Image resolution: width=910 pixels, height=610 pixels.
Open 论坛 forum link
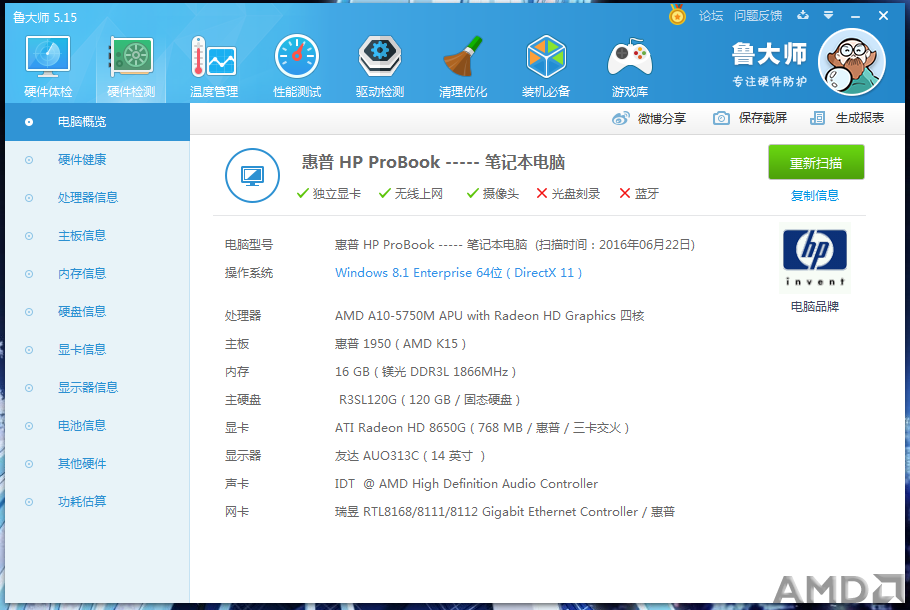[711, 16]
